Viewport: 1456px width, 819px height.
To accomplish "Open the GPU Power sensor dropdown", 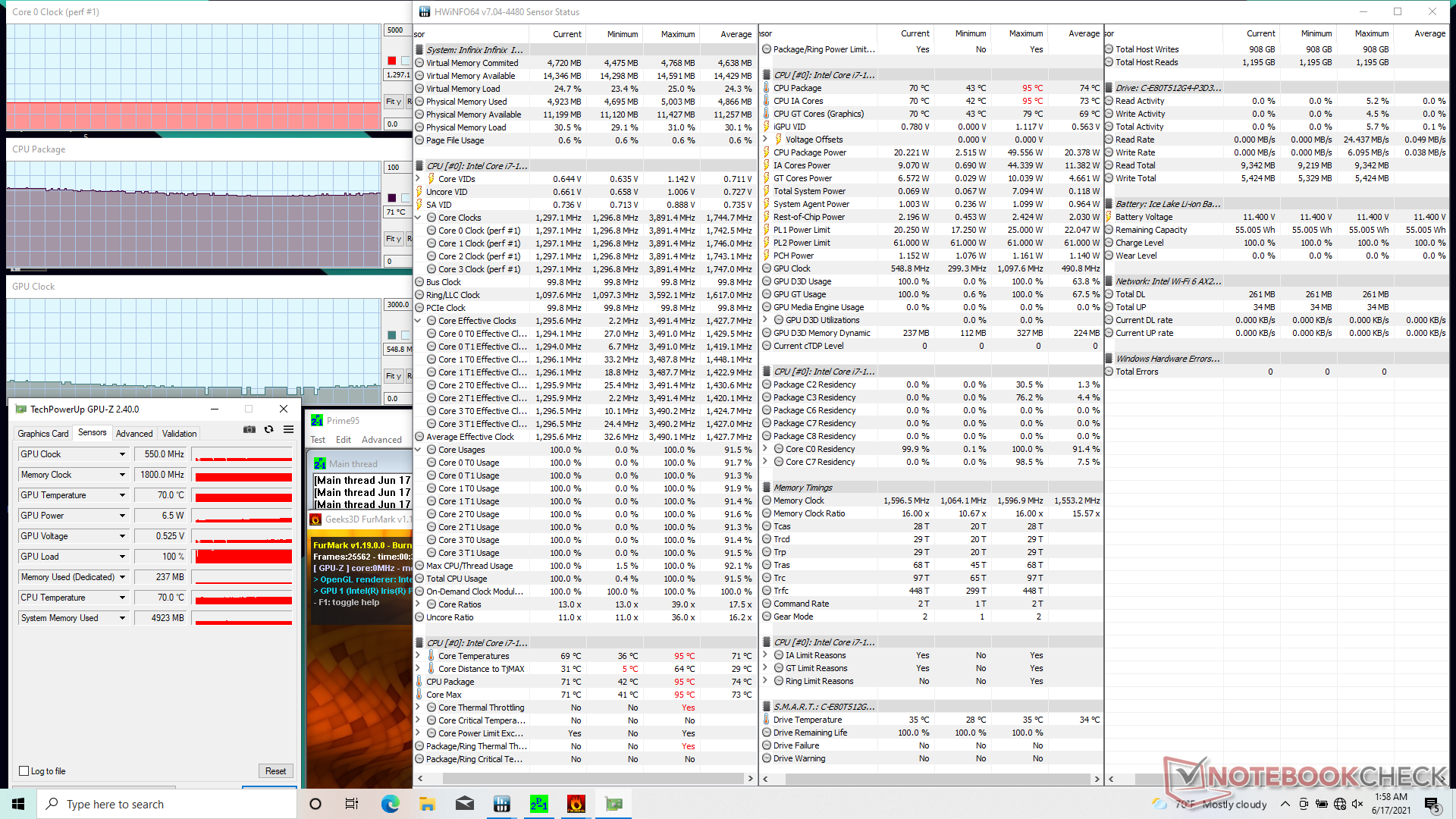I will (122, 516).
